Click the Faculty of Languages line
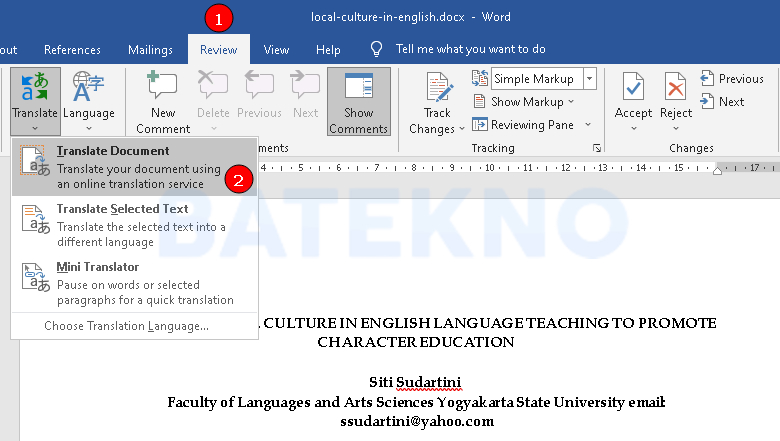Viewport: 780px width, 441px height. click(x=416, y=402)
